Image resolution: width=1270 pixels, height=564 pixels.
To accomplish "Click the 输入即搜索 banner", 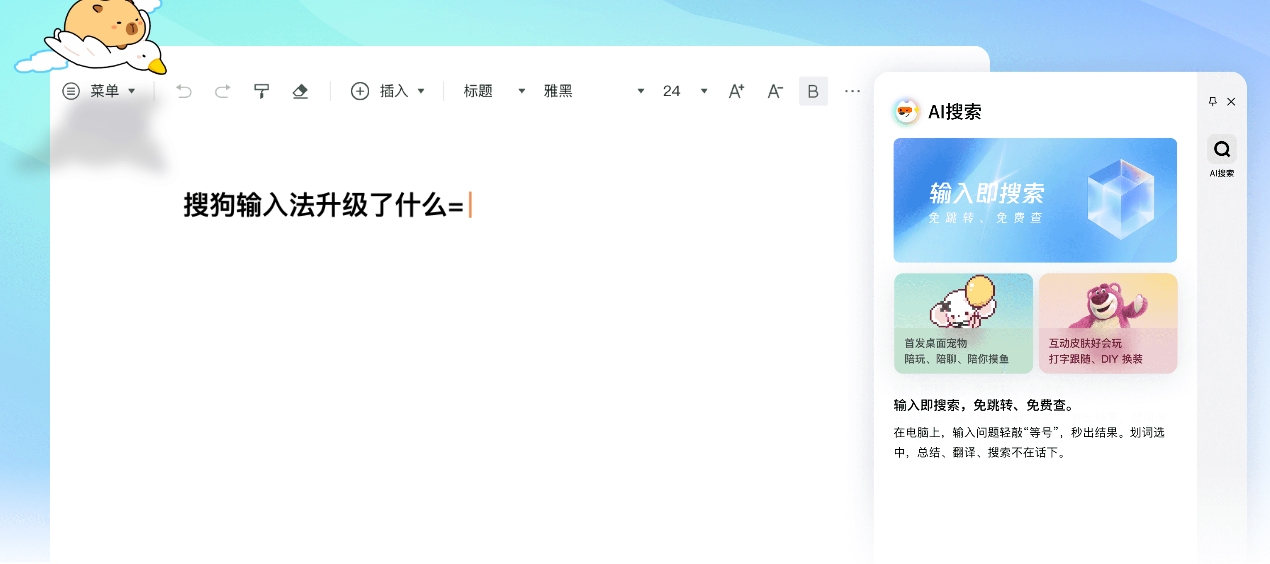I will tap(1035, 200).
